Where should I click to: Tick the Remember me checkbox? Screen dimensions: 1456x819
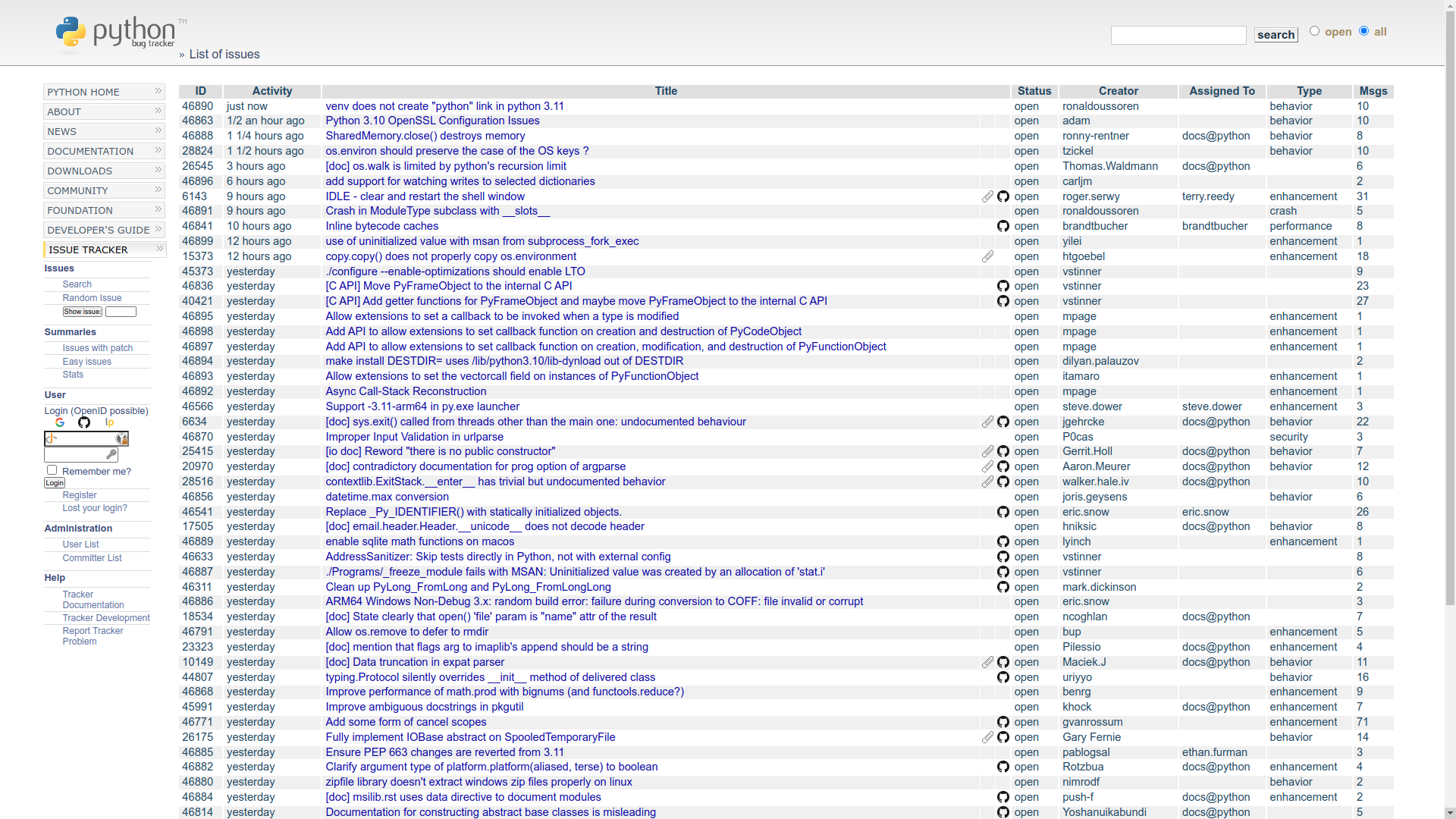point(52,470)
